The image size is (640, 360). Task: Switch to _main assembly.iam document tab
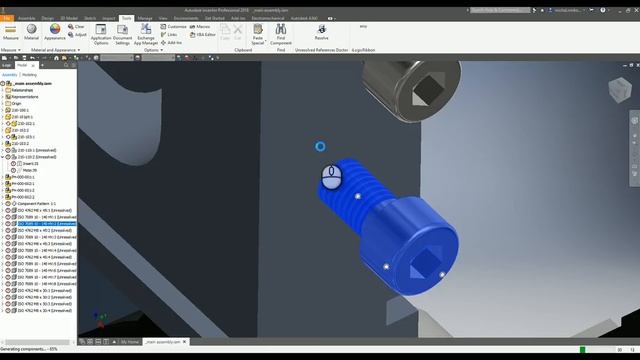pyautogui.click(x=162, y=342)
